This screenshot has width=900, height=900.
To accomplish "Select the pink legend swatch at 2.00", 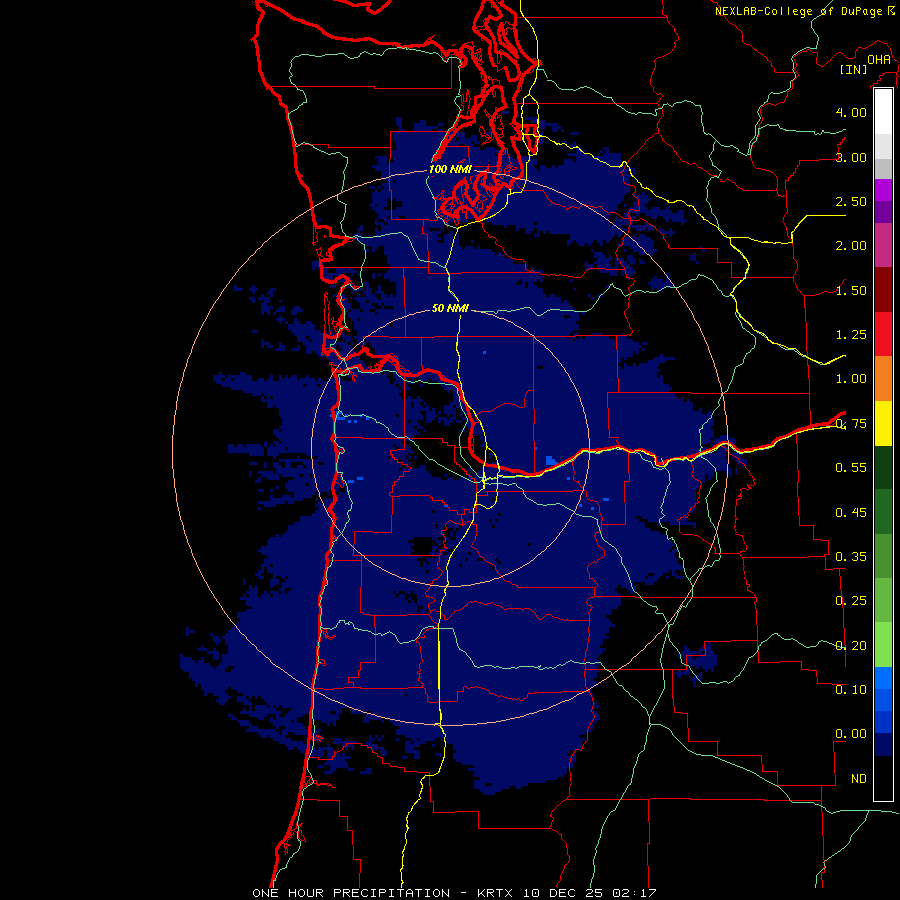I will point(883,245).
